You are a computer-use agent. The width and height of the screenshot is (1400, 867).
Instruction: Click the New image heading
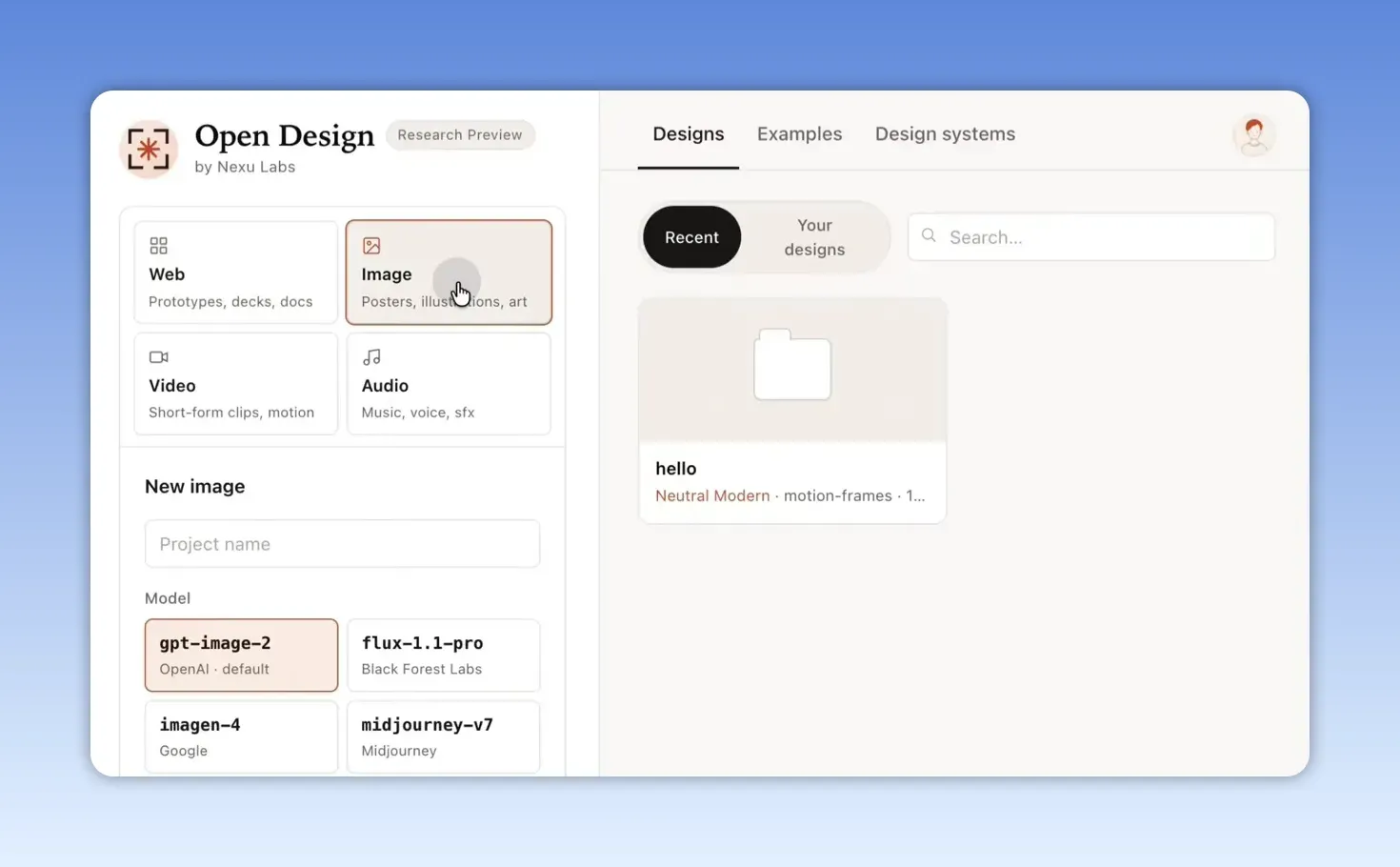[195, 487]
